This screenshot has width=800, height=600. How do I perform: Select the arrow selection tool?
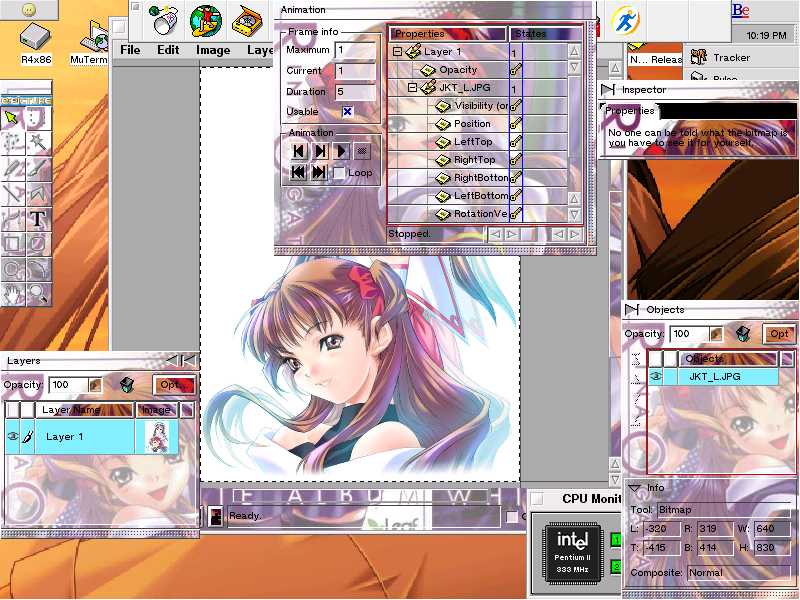[x=12, y=118]
